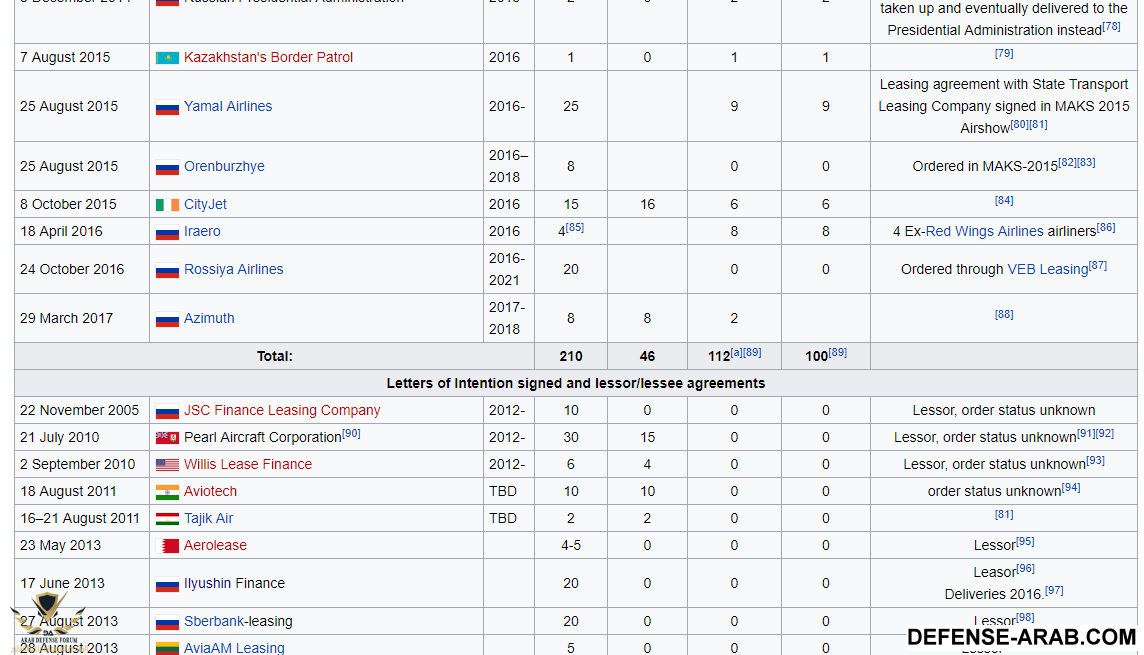Click the US flag beside Willis Lease Finance
1144x655 pixels.
167,465
